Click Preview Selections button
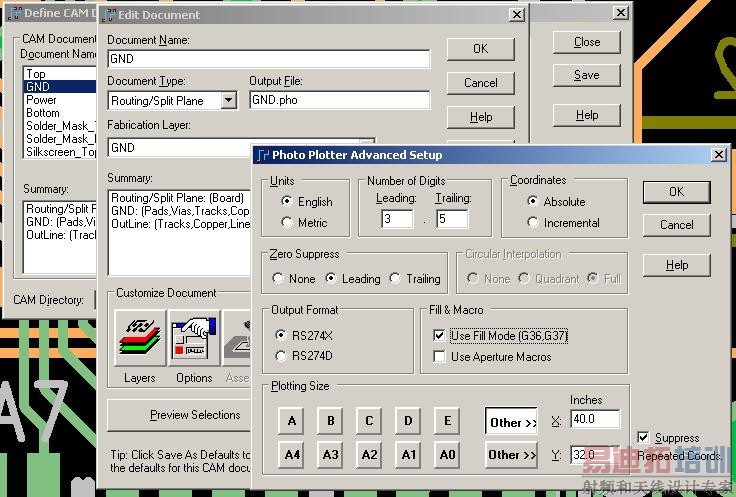 [x=180, y=415]
